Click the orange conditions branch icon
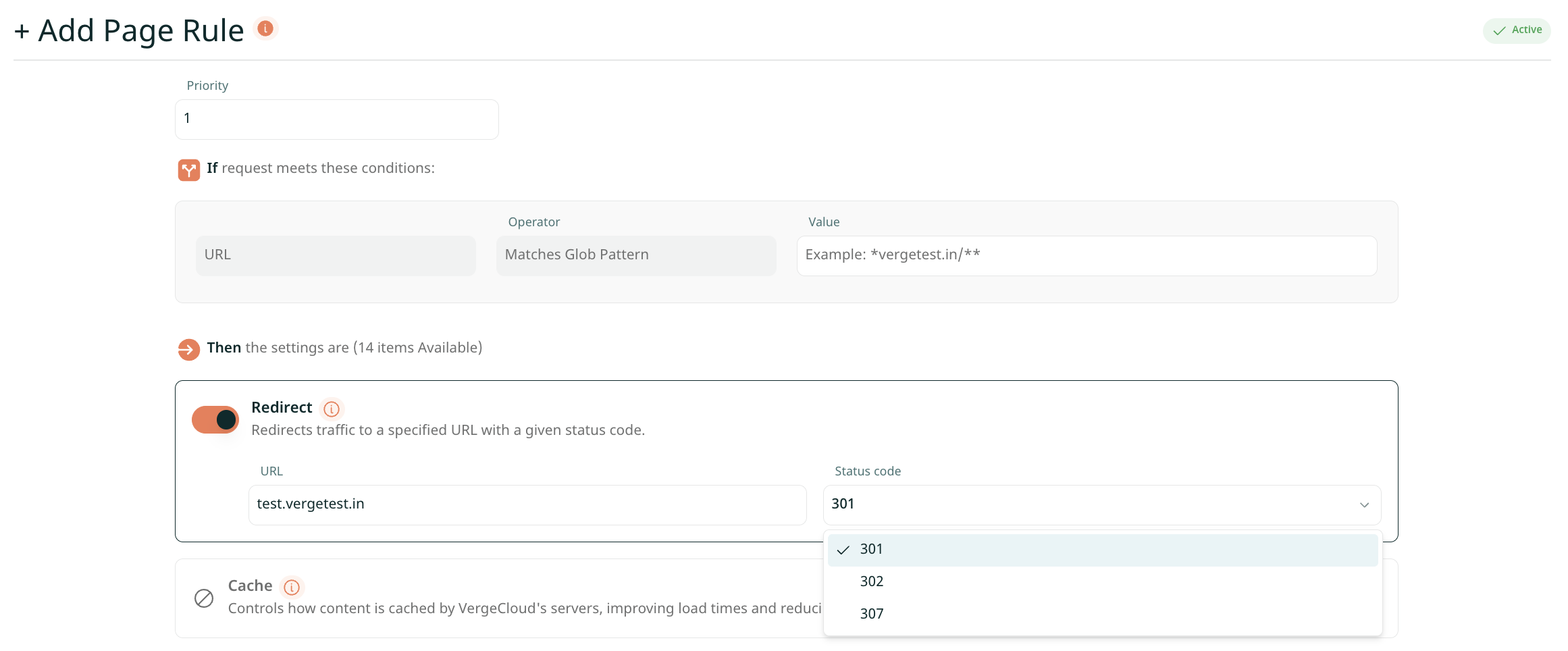 189,170
